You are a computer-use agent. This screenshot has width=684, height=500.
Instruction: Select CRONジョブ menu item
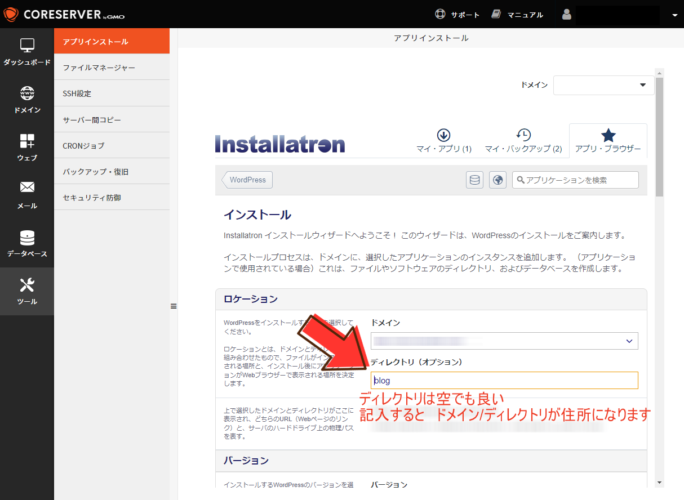pyautogui.click(x=112, y=146)
